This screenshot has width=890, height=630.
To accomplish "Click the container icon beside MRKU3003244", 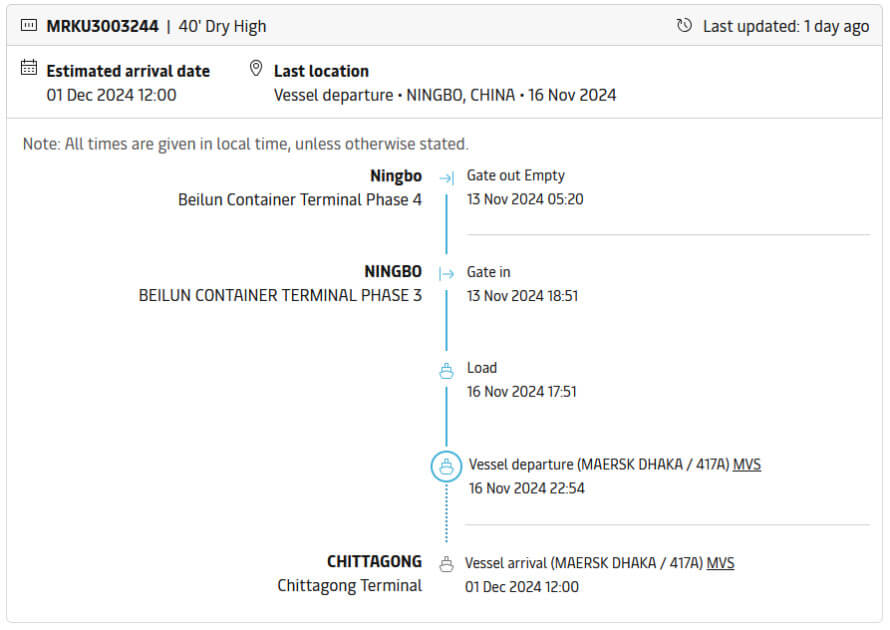I will (29, 26).
